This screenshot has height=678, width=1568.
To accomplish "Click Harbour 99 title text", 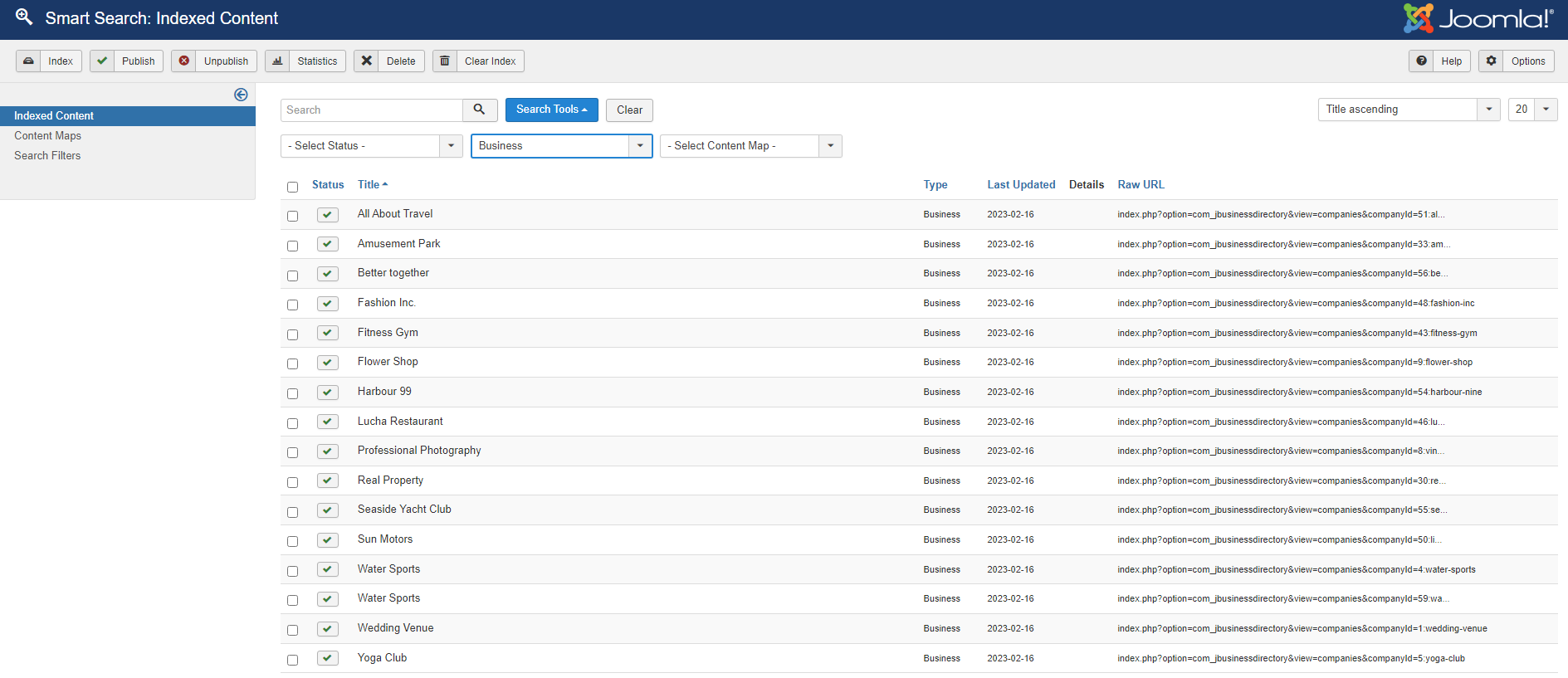I will [384, 392].
